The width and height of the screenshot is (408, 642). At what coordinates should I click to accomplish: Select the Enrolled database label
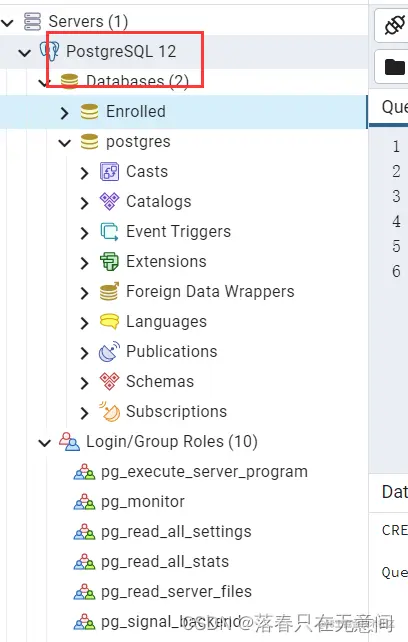[x=136, y=111]
